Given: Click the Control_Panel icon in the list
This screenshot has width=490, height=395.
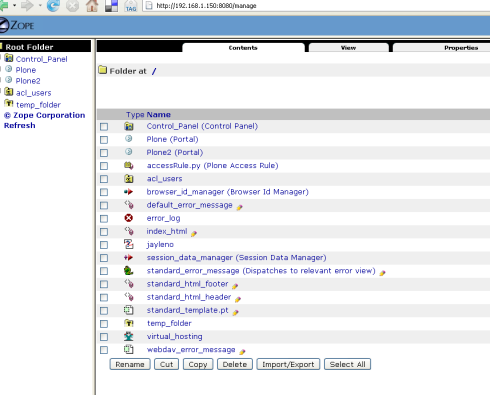Looking at the screenshot, I should [x=129, y=126].
